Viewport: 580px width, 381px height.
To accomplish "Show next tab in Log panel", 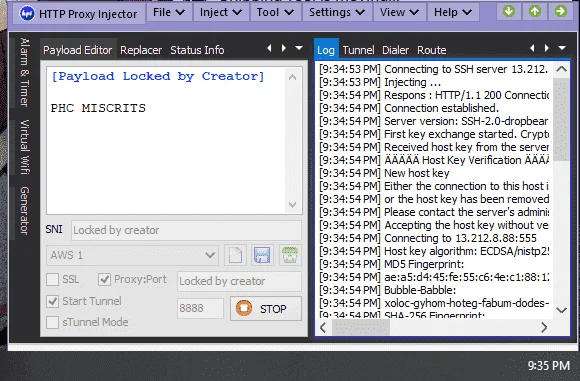I will pyautogui.click(x=547, y=48).
